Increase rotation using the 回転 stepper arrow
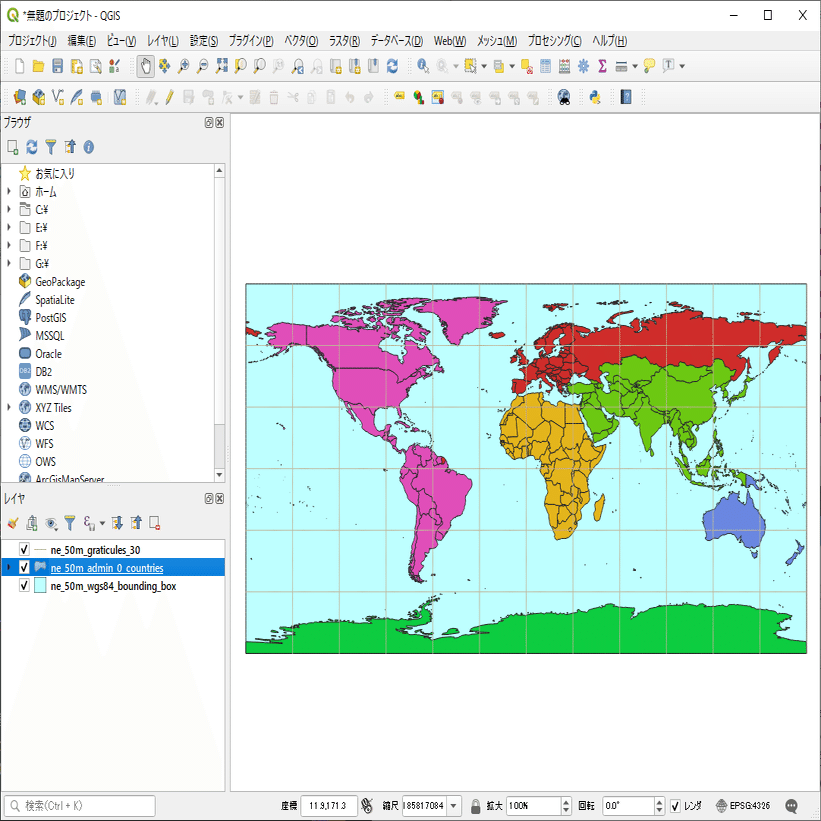Viewport: 821px width, 821px height. coord(661,800)
